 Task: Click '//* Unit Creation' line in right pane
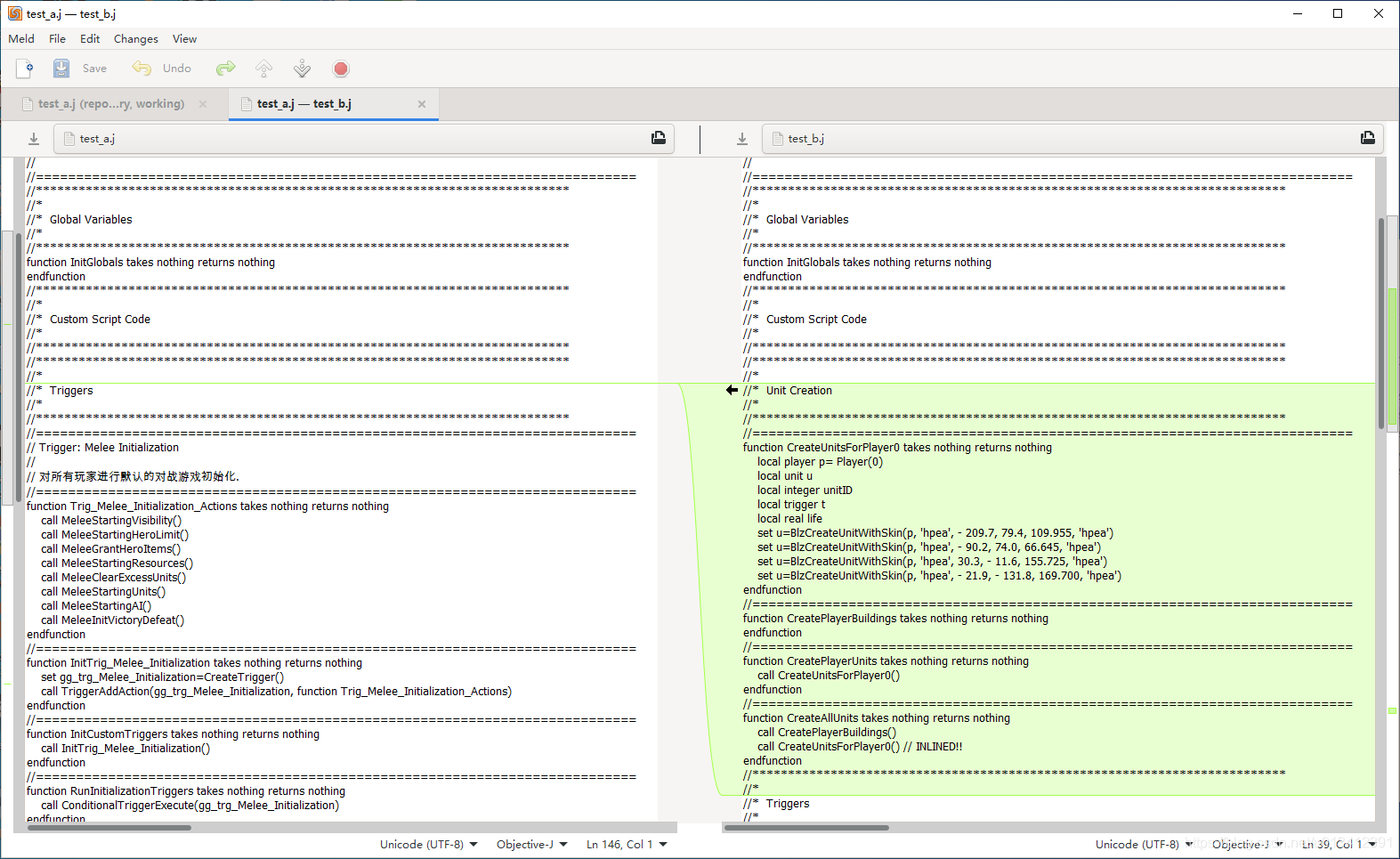788,391
